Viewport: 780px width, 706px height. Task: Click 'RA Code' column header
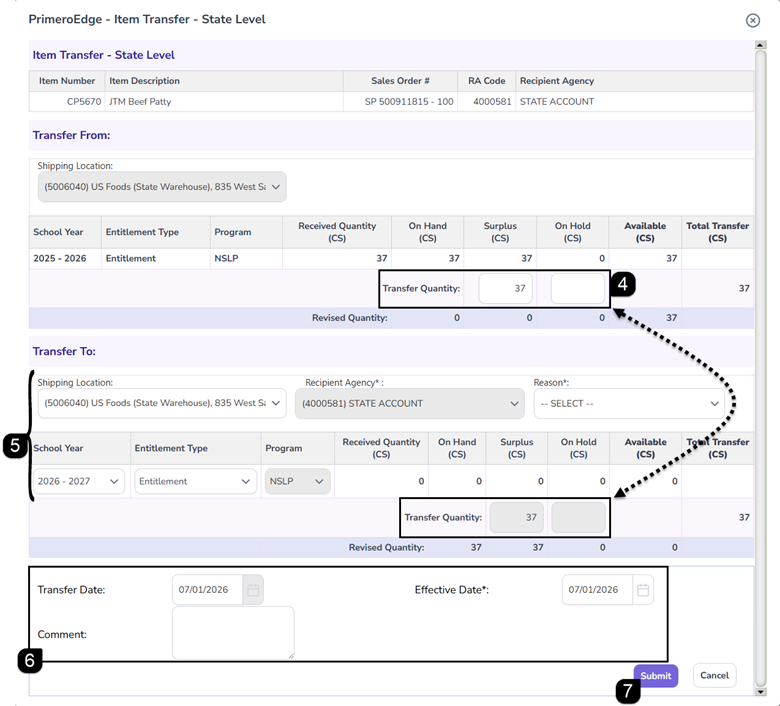pyautogui.click(x=487, y=81)
